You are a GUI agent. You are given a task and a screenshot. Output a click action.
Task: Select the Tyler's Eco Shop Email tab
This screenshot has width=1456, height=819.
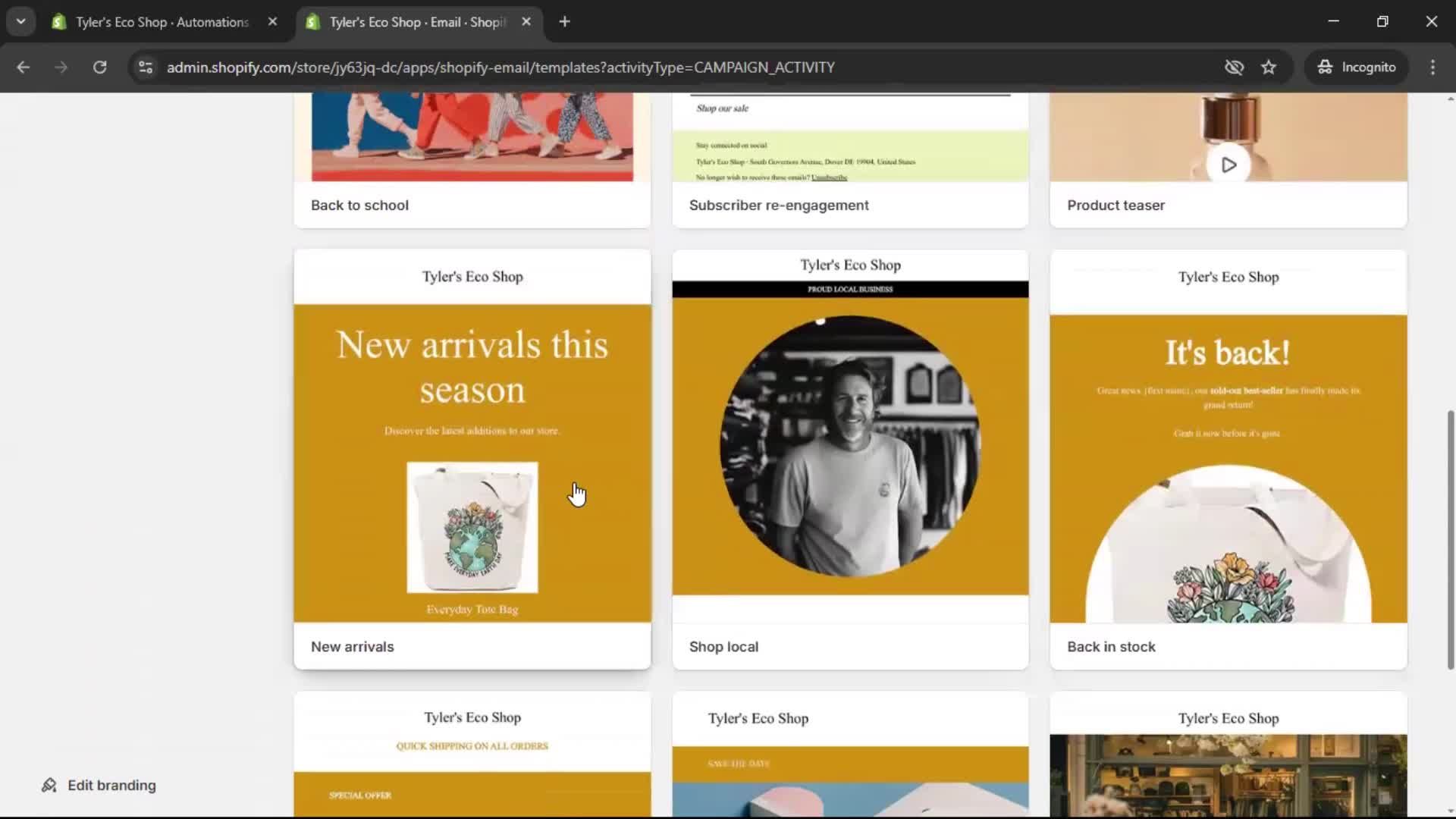click(x=409, y=22)
